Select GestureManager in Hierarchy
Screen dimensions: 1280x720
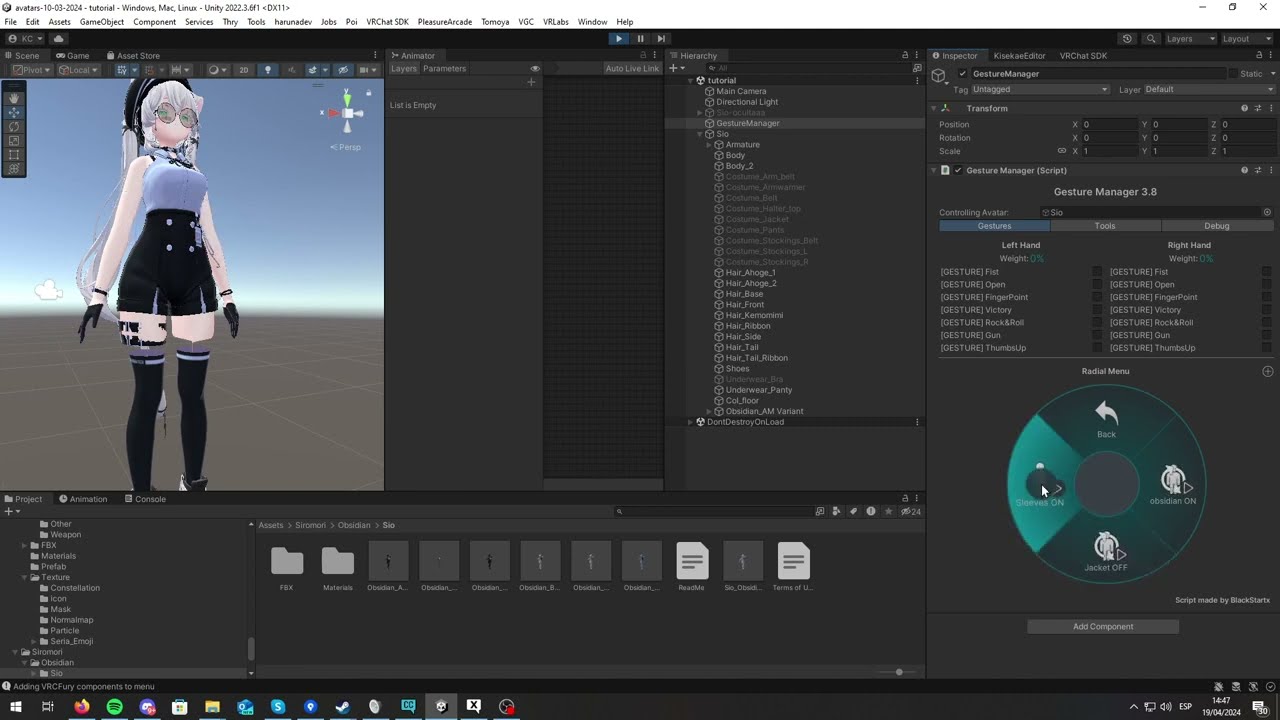[x=747, y=123]
